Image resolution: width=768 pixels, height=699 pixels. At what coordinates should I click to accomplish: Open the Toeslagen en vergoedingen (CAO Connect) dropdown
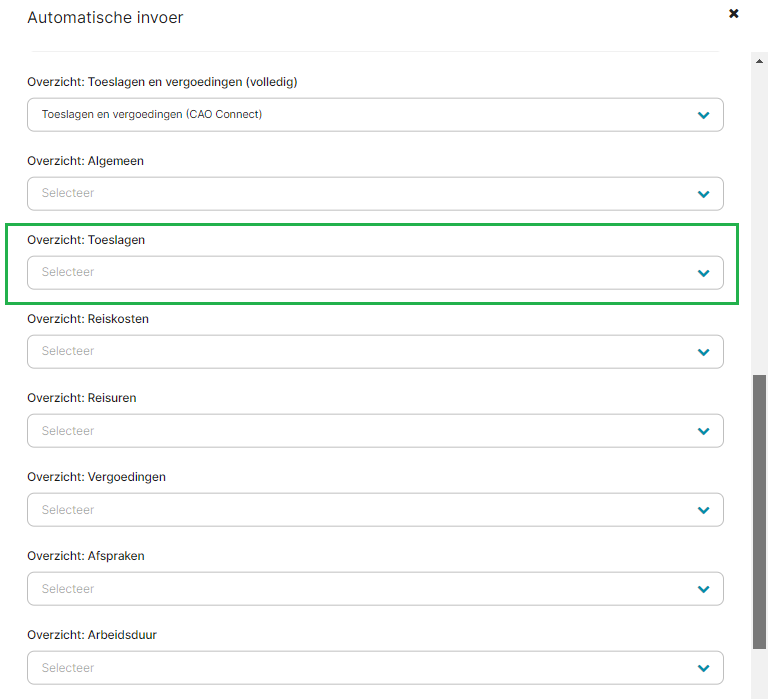[375, 115]
